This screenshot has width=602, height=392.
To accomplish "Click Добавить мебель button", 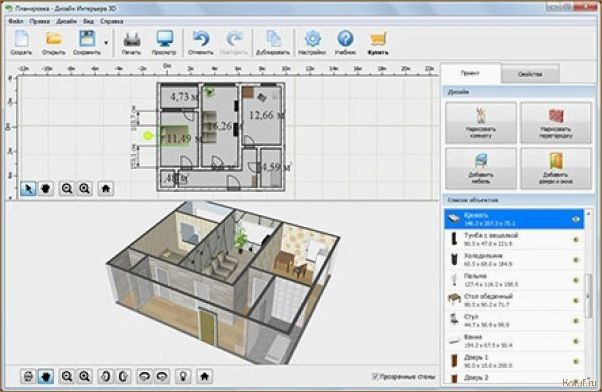I will (x=481, y=168).
